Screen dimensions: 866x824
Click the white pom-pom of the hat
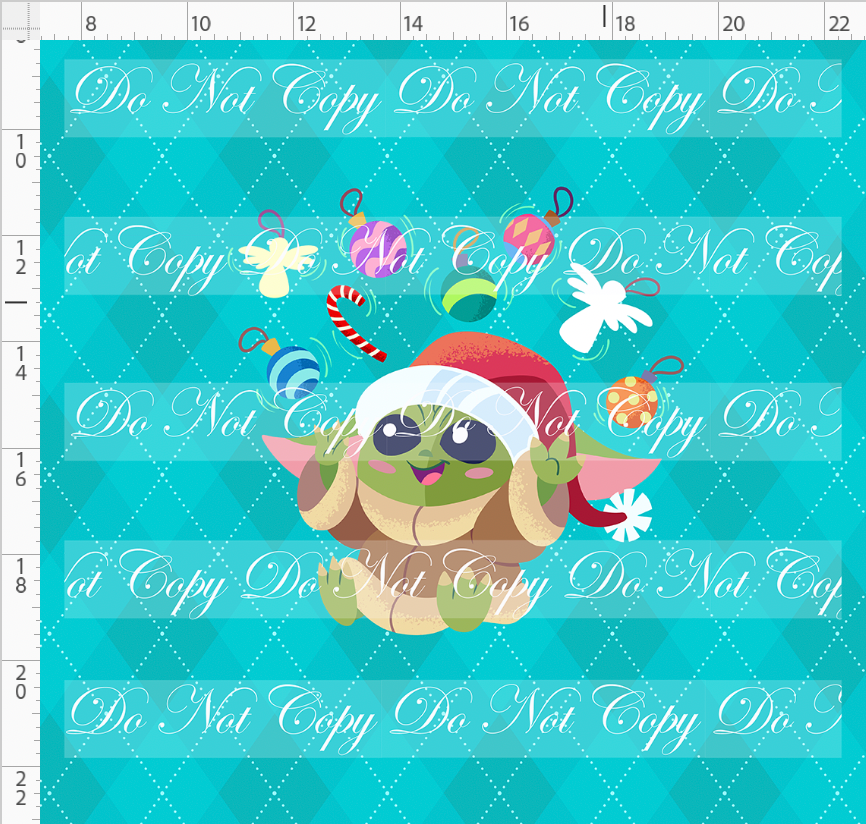tap(627, 514)
